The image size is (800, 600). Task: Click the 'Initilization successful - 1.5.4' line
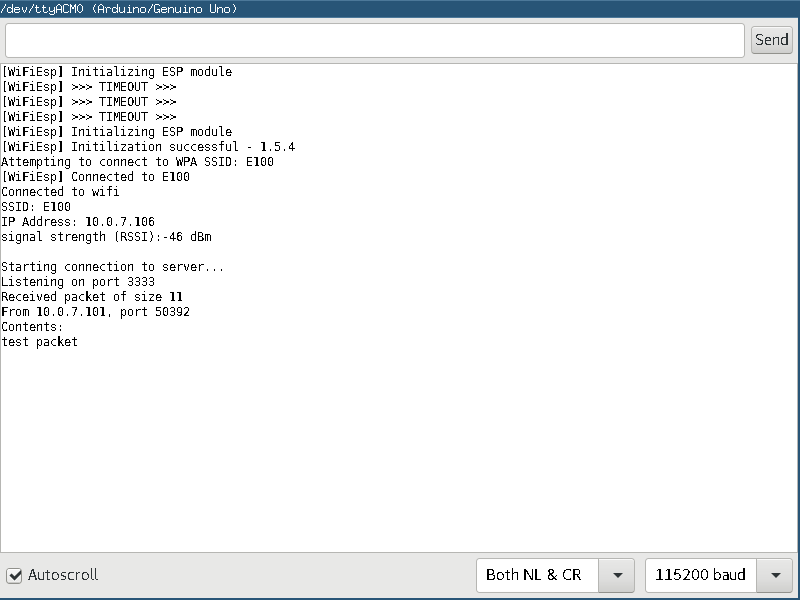coord(148,147)
